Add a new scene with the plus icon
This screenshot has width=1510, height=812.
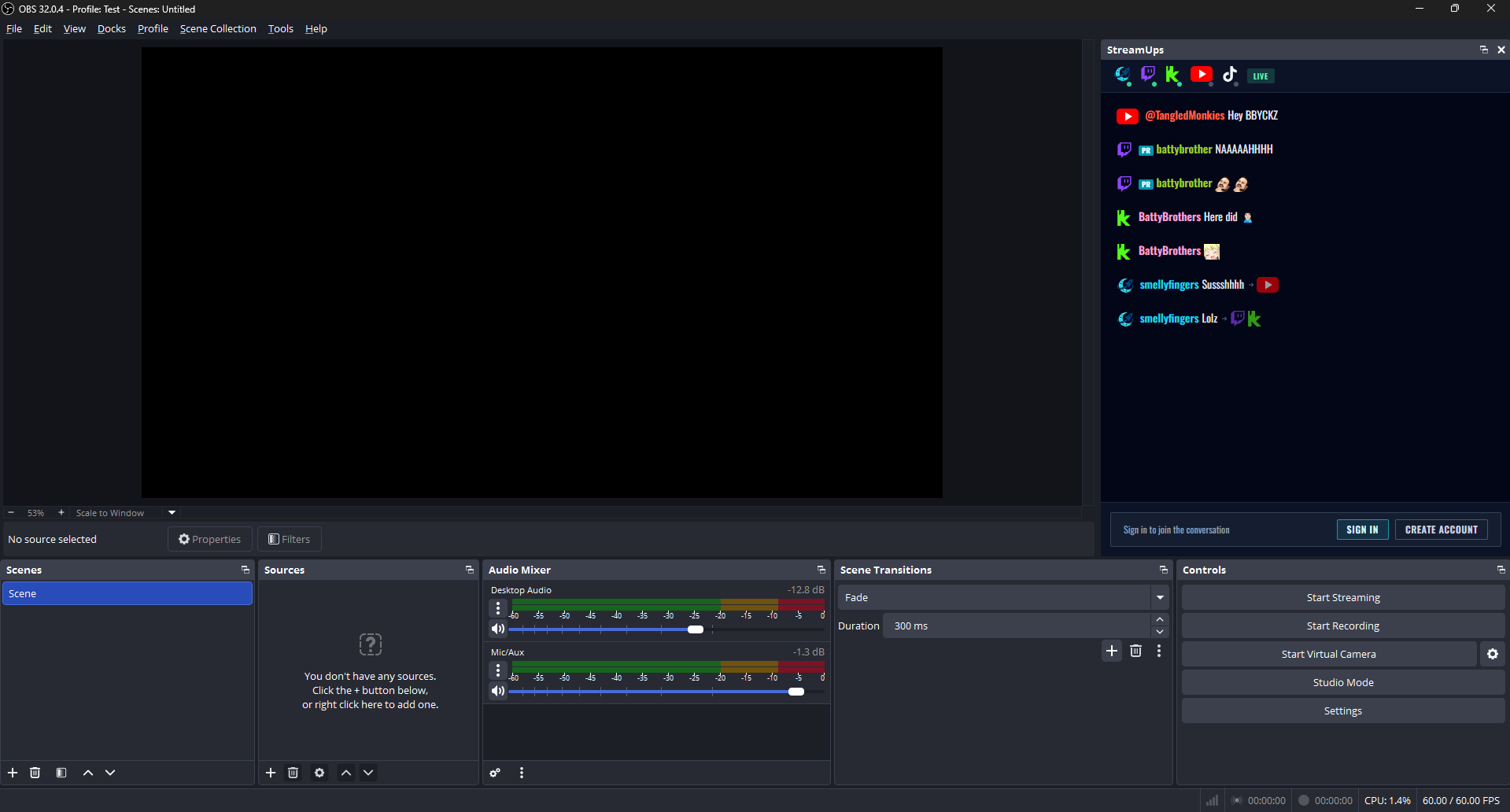click(x=13, y=773)
